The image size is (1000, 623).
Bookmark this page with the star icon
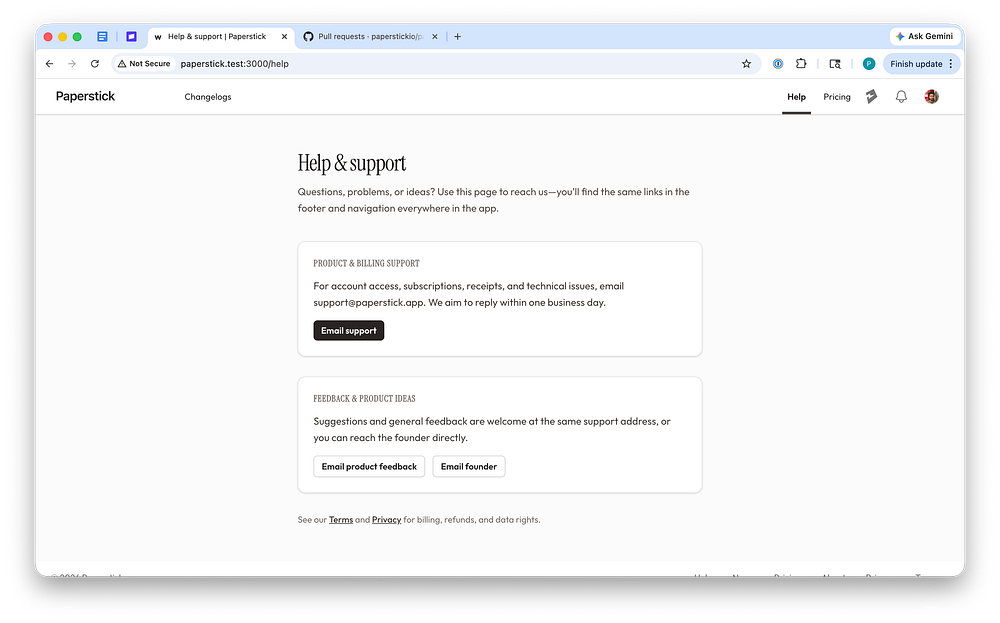tap(746, 64)
